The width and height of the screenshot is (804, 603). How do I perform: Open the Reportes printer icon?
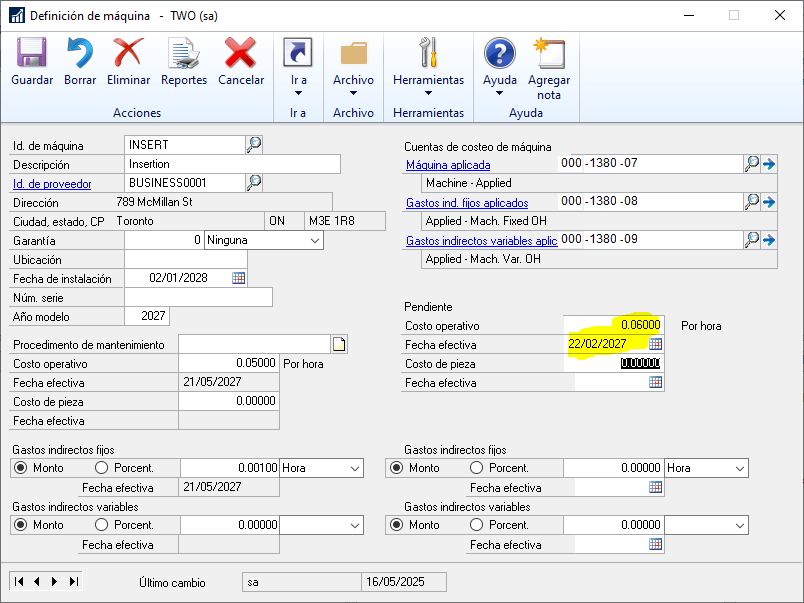pyautogui.click(x=184, y=61)
